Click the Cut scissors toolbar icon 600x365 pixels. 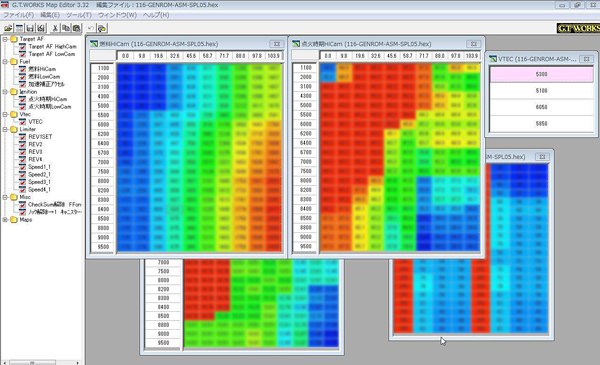pyautogui.click(x=55, y=28)
